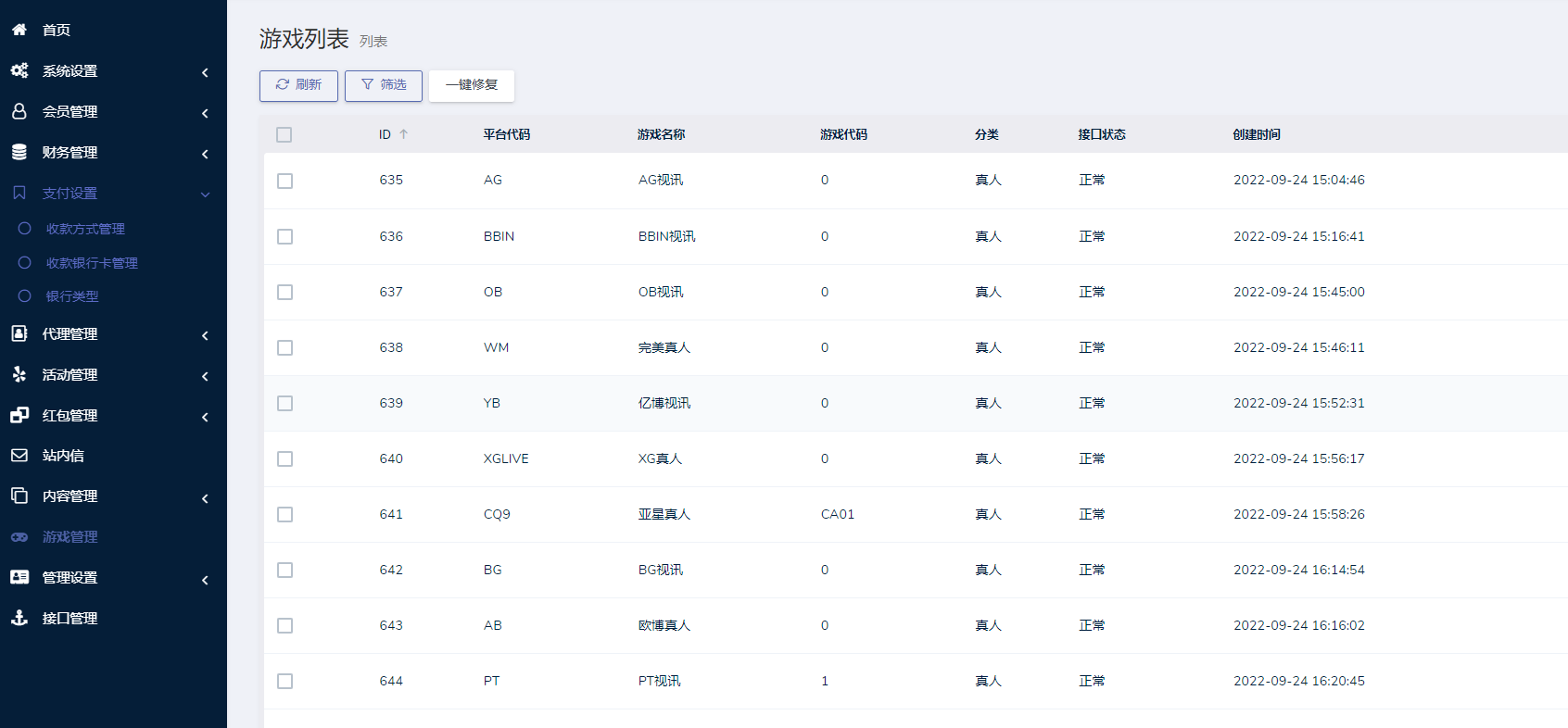Viewport: 1568px width, 728px height.
Task: Click the 游戏名称 column header
Action: 662,134
